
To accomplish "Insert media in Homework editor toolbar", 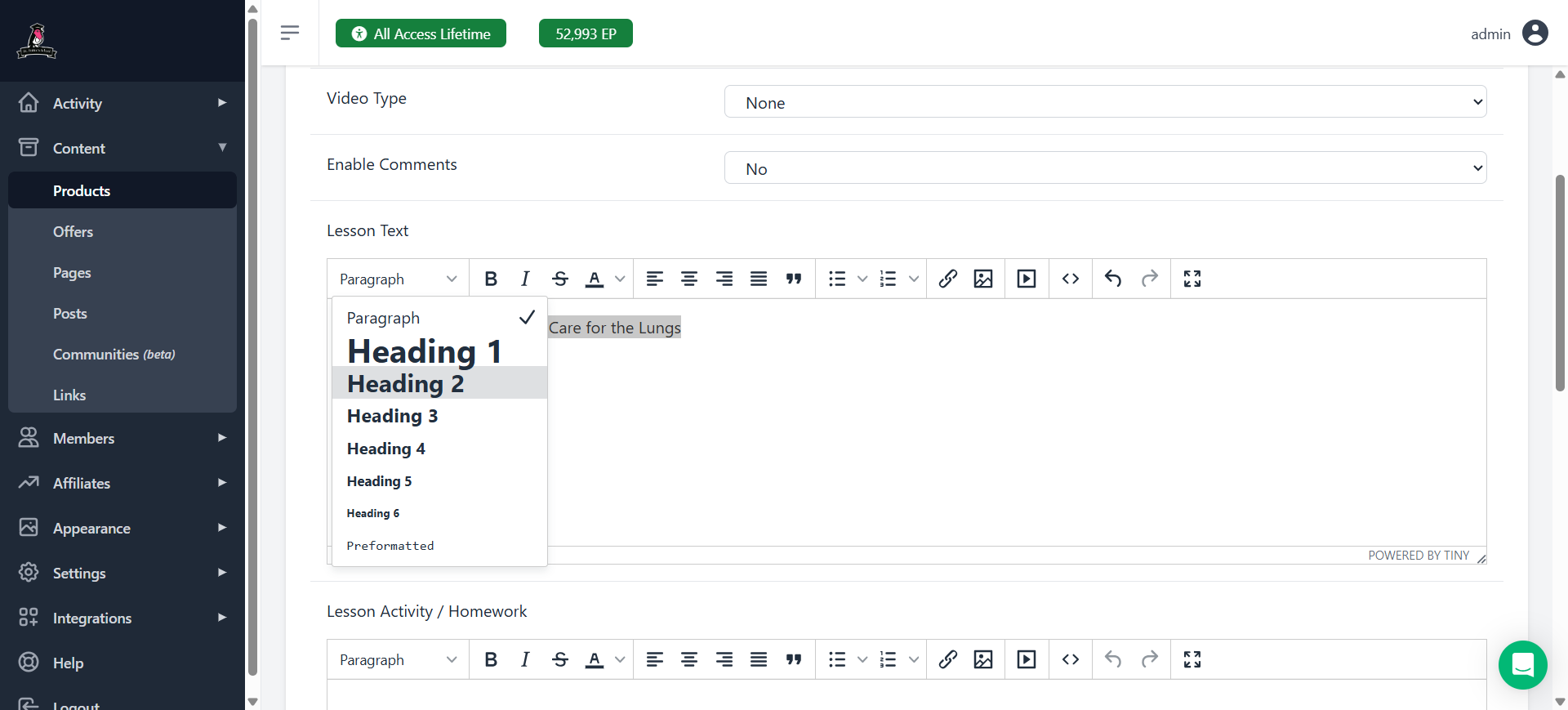I will point(1027,660).
